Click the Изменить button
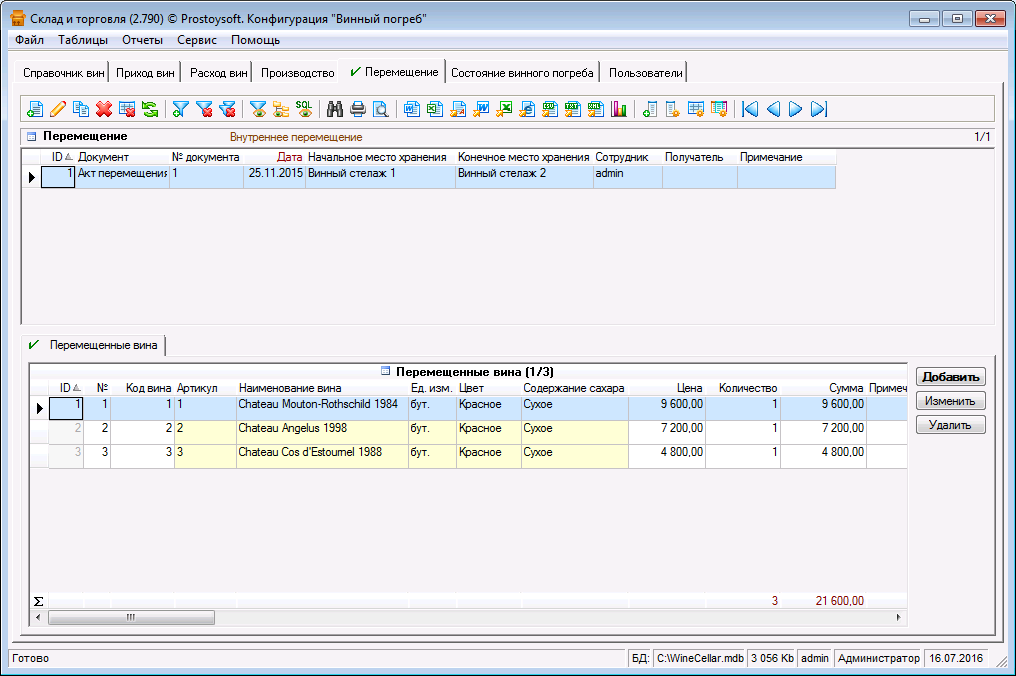Screen dimensions: 1016x676 [x=950, y=401]
